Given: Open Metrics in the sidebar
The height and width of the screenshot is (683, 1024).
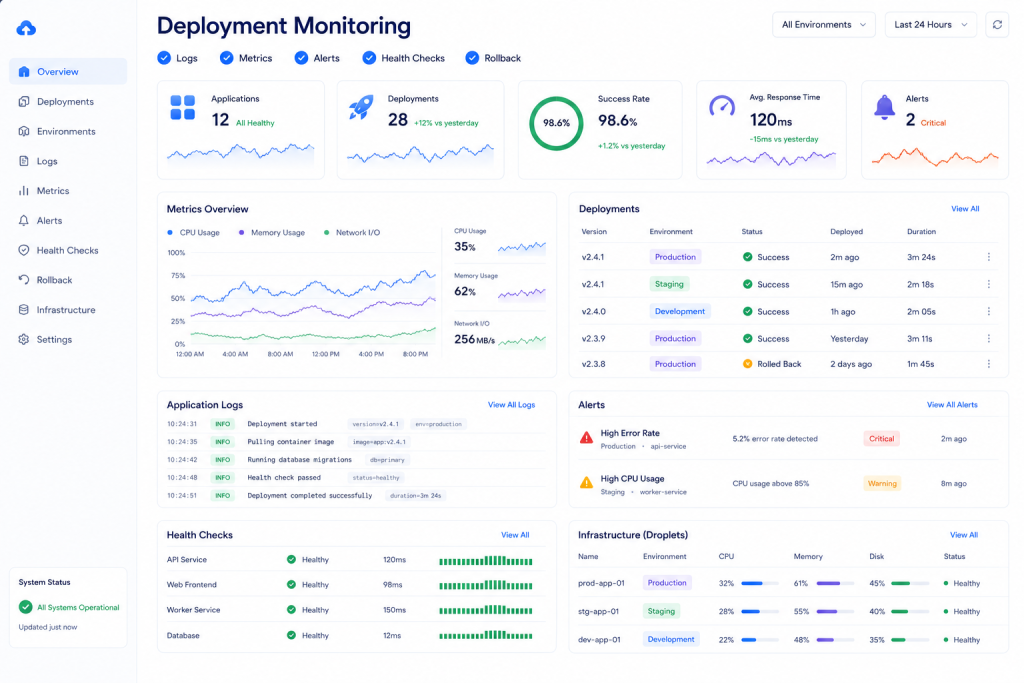Looking at the screenshot, I should tap(68, 191).
